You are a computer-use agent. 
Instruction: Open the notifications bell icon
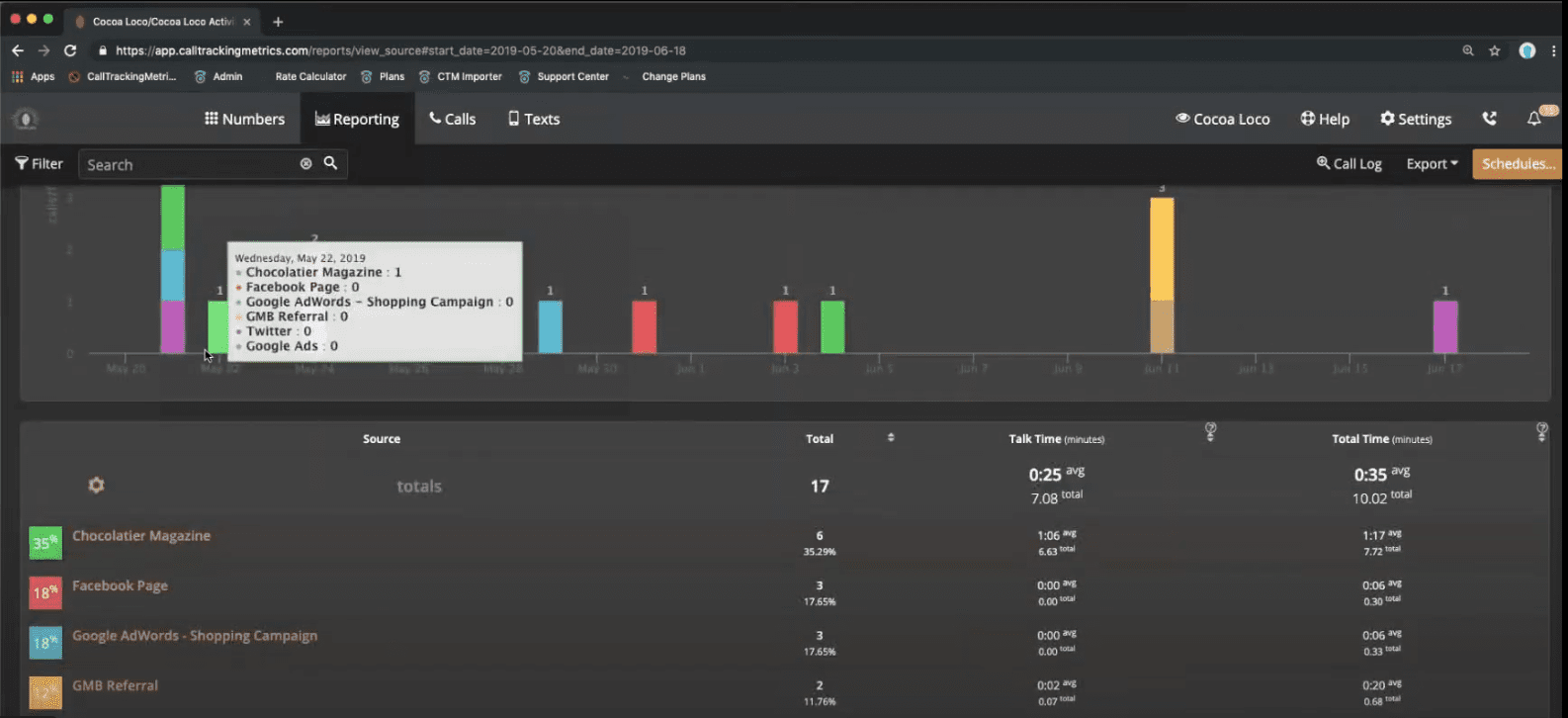point(1534,119)
